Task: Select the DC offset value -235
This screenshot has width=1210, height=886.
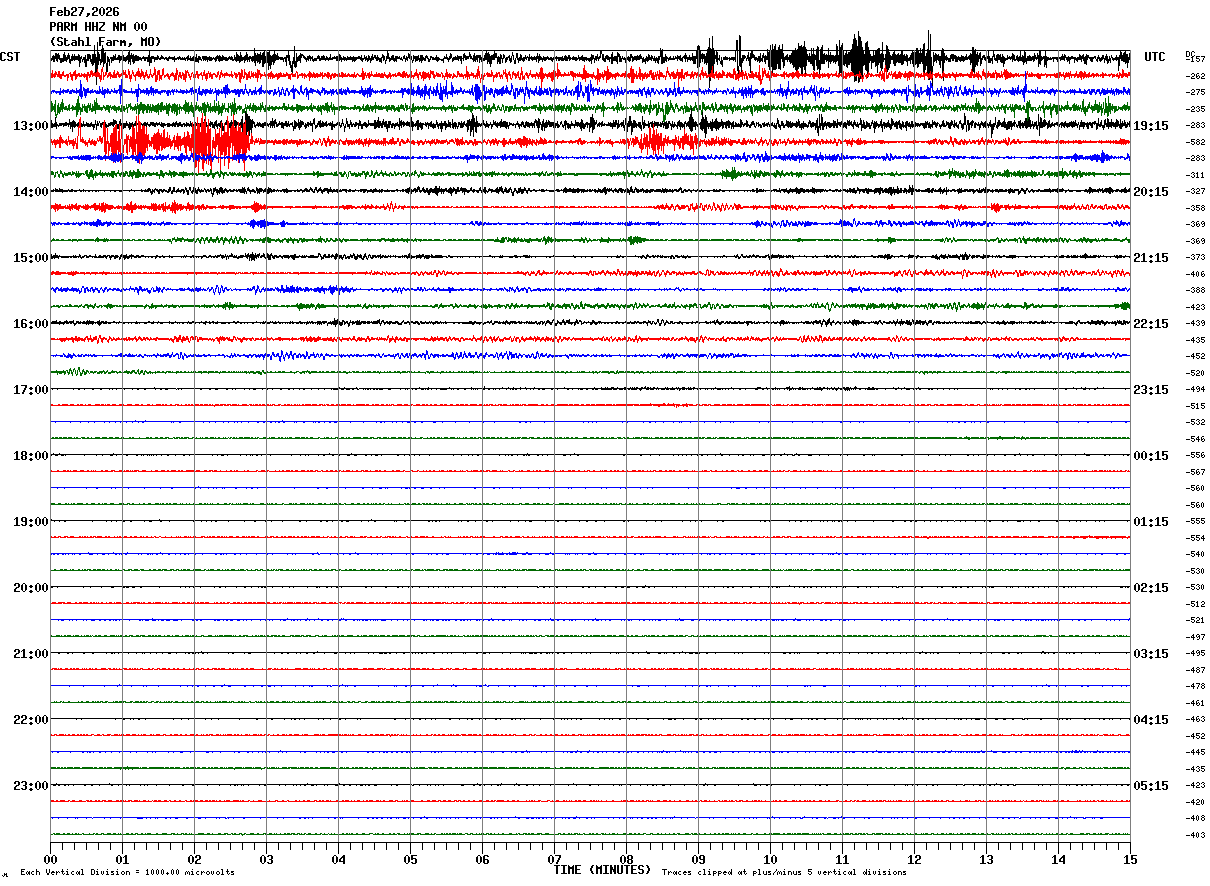Action: tap(1195, 109)
